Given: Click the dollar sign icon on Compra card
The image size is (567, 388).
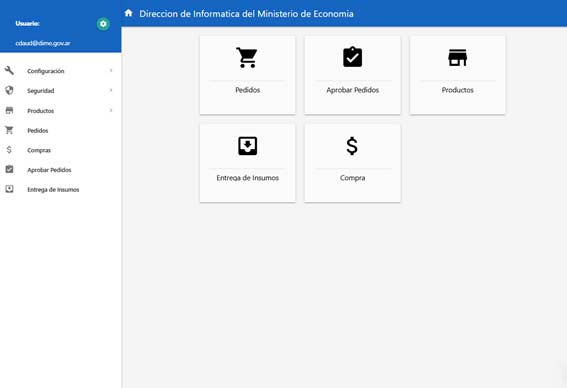Looking at the screenshot, I should point(352,146).
